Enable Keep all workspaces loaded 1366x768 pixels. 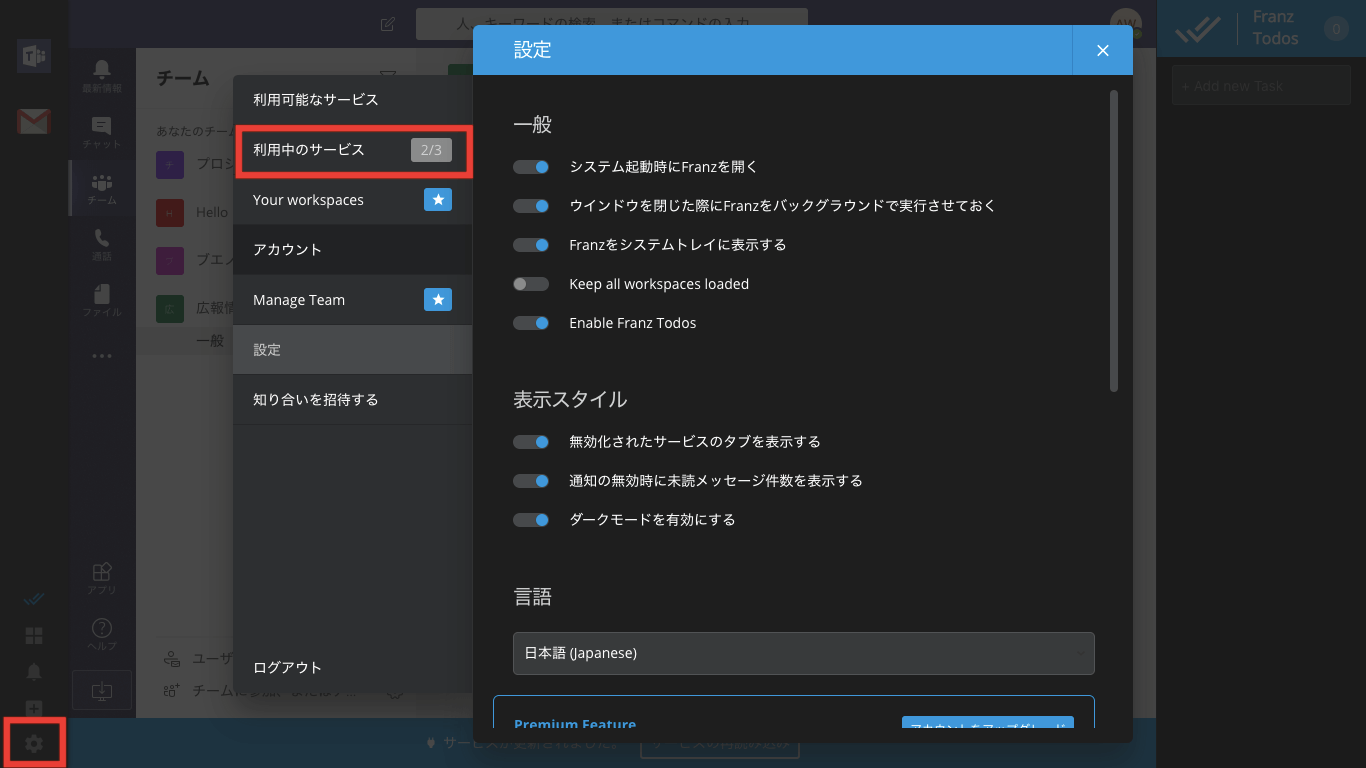[x=531, y=284]
